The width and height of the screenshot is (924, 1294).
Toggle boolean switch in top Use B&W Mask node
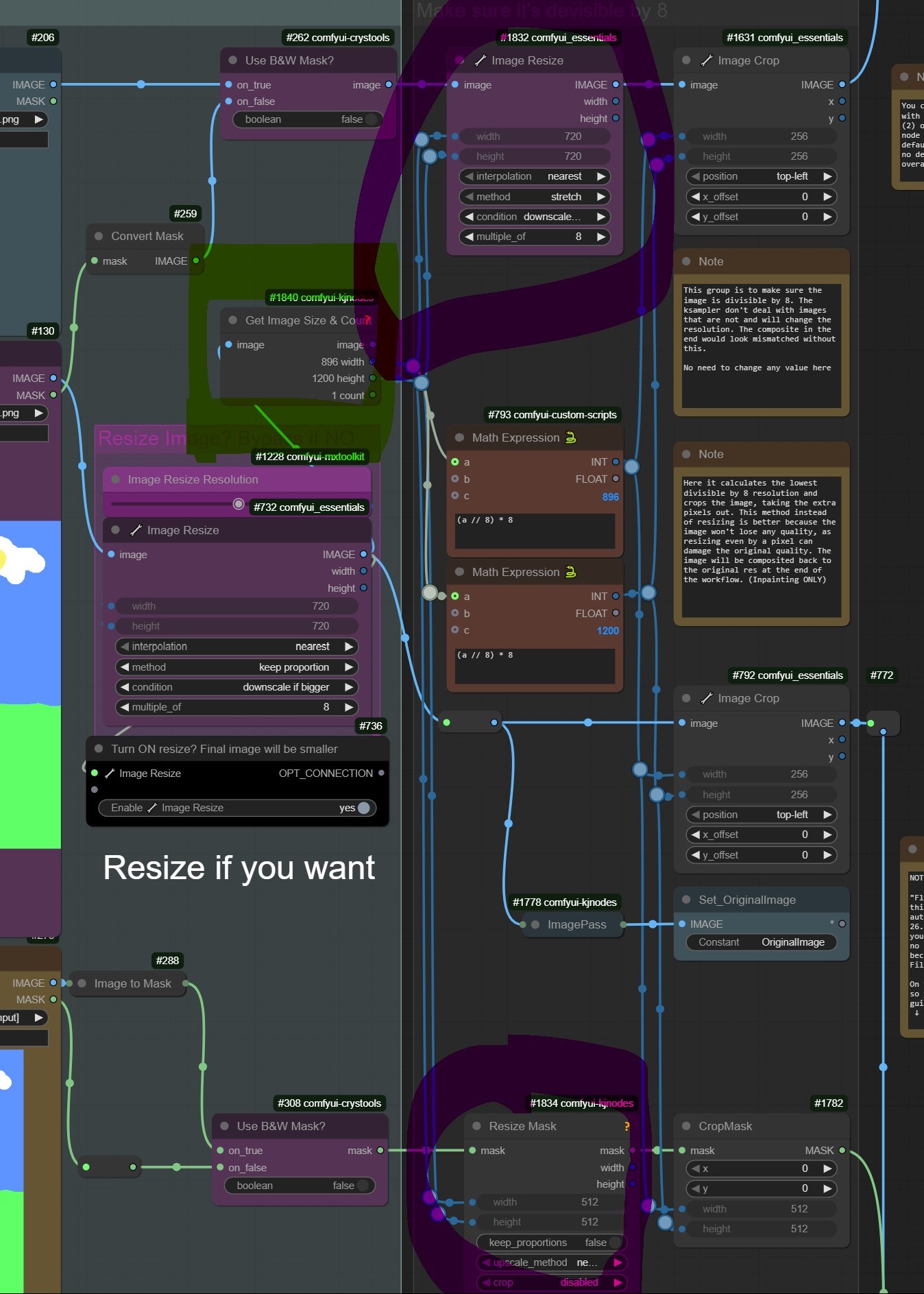[x=371, y=119]
